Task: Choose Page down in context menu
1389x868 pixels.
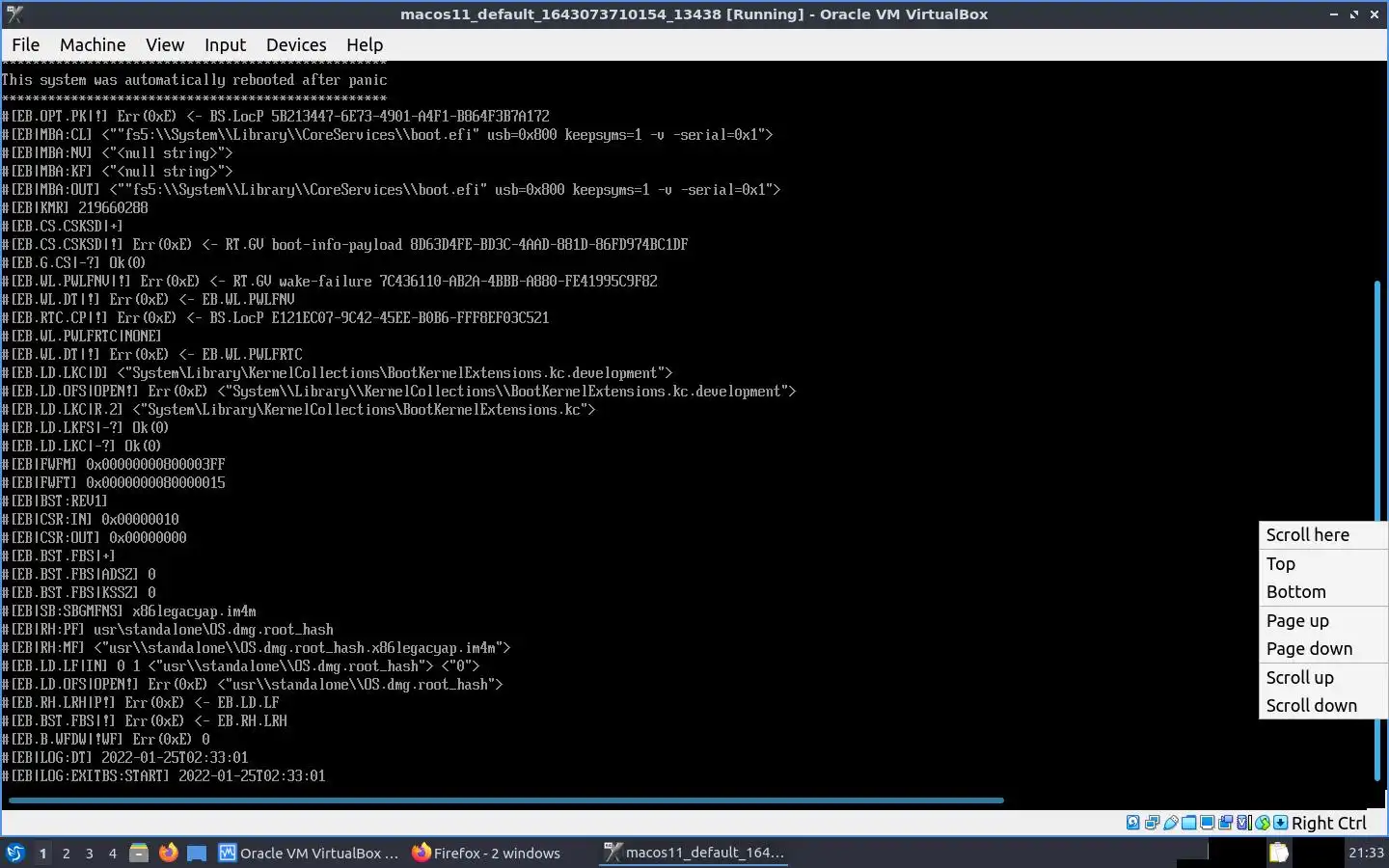Action: [x=1322, y=649]
